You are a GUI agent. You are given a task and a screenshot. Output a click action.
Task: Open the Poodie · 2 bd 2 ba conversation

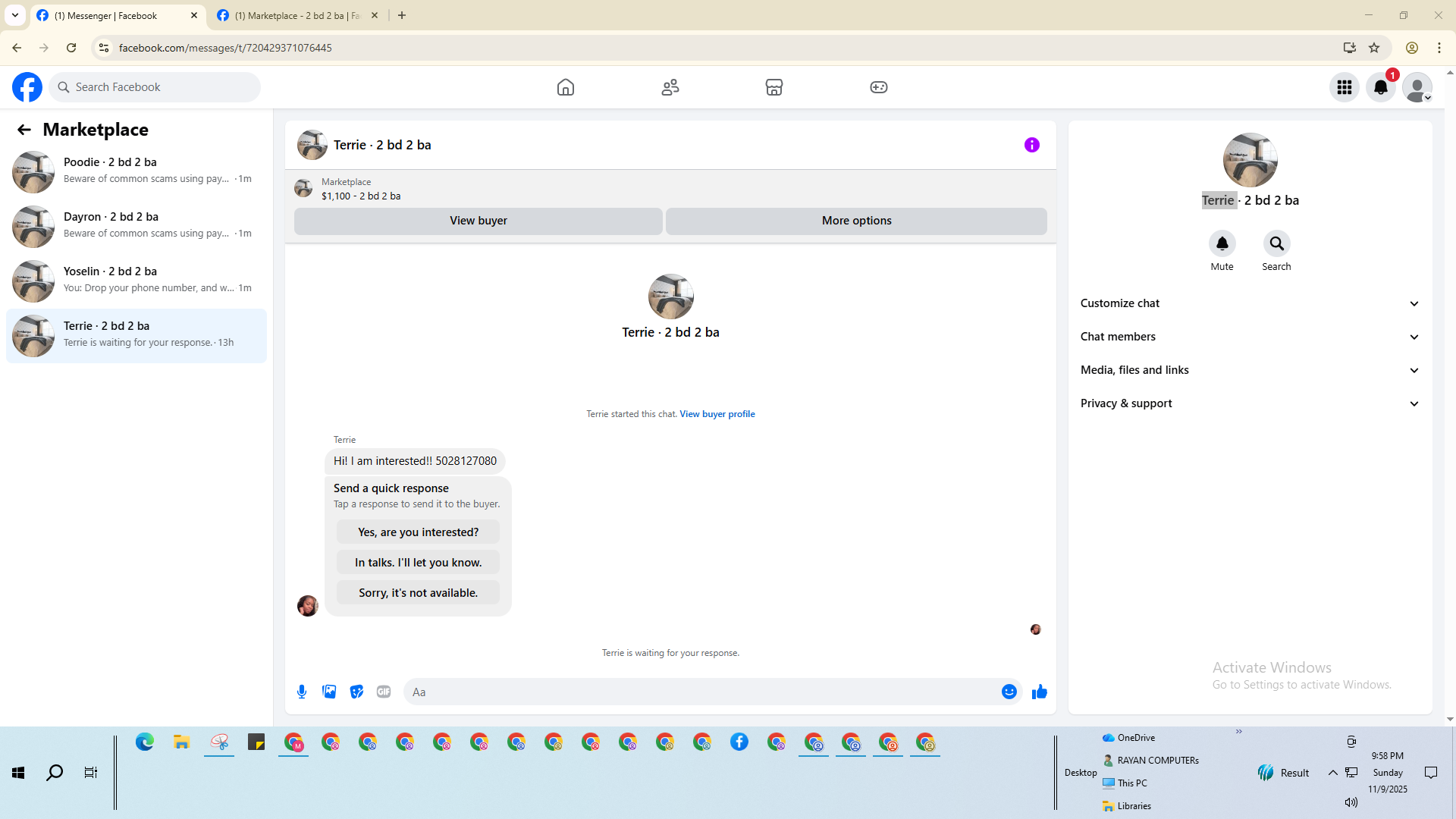pos(136,171)
